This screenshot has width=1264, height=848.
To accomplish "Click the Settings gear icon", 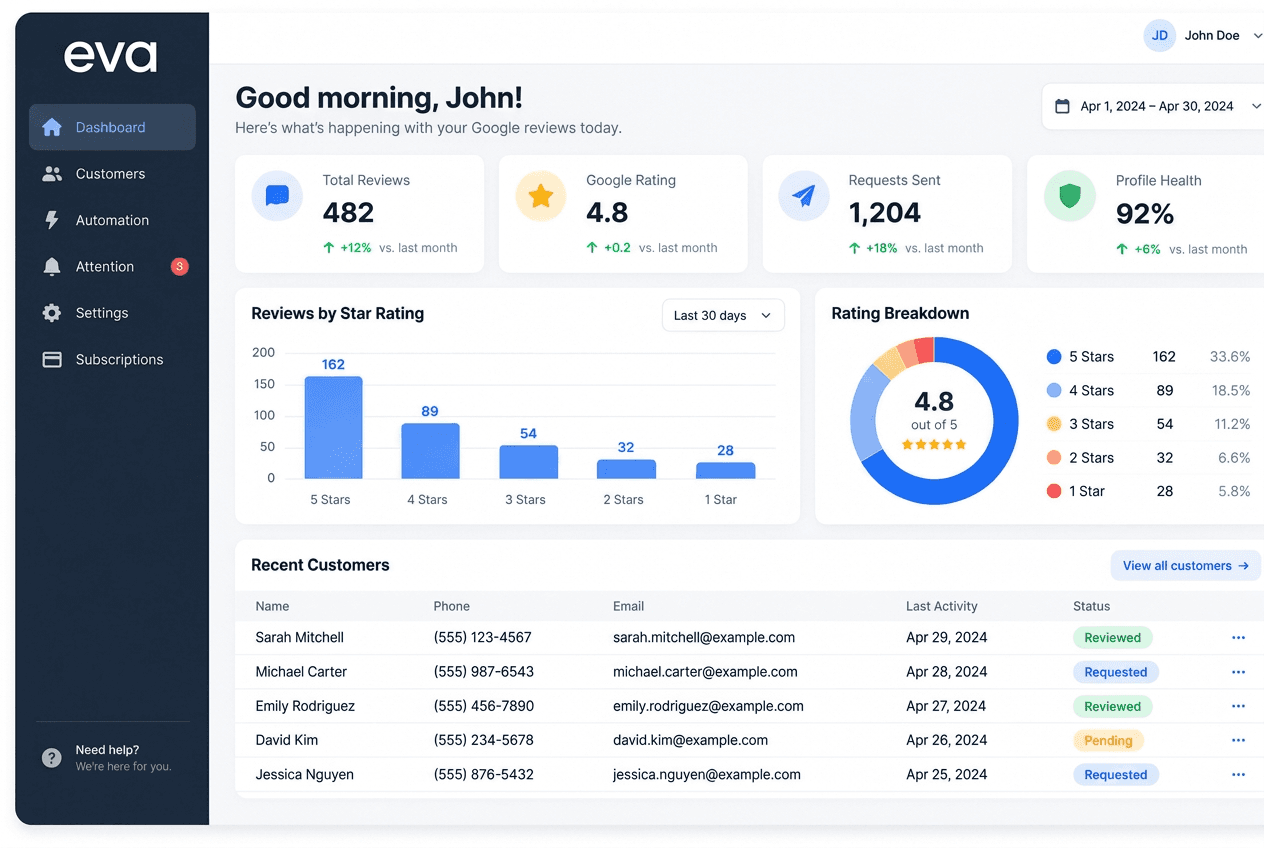I will (52, 313).
